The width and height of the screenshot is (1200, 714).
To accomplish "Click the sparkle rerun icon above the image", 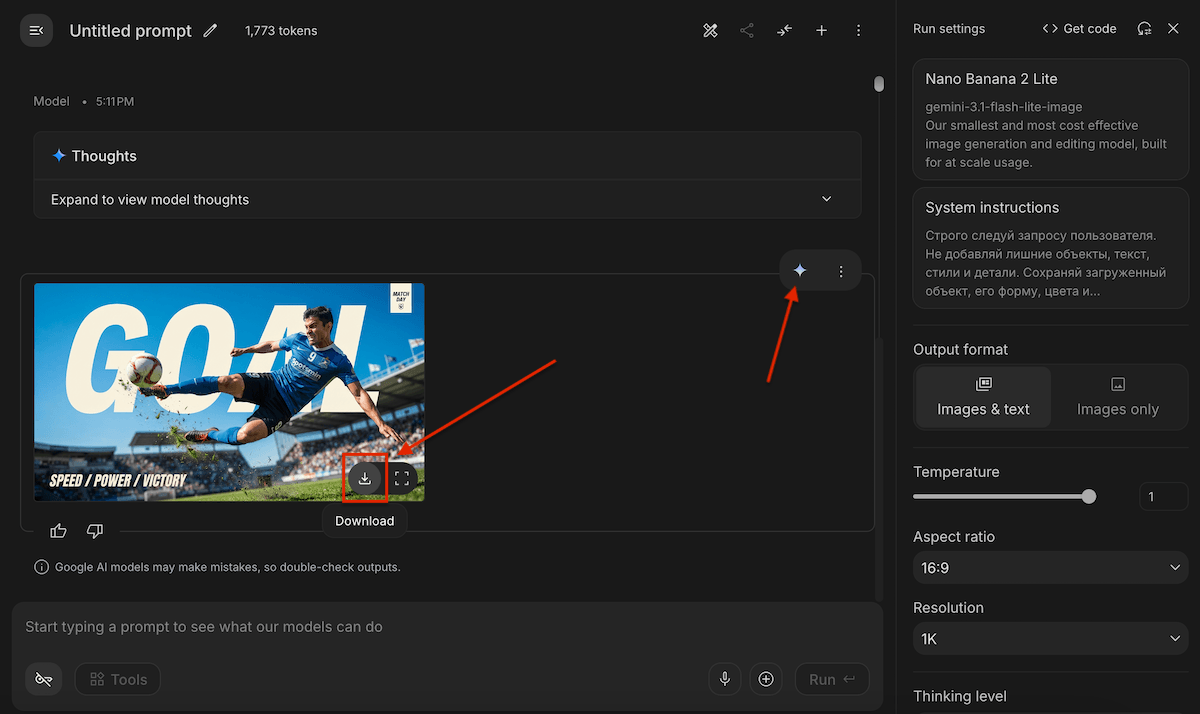I will tap(800, 270).
